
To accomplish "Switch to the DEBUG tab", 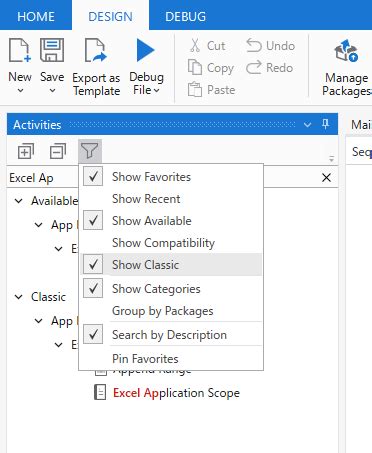I will click(x=185, y=16).
